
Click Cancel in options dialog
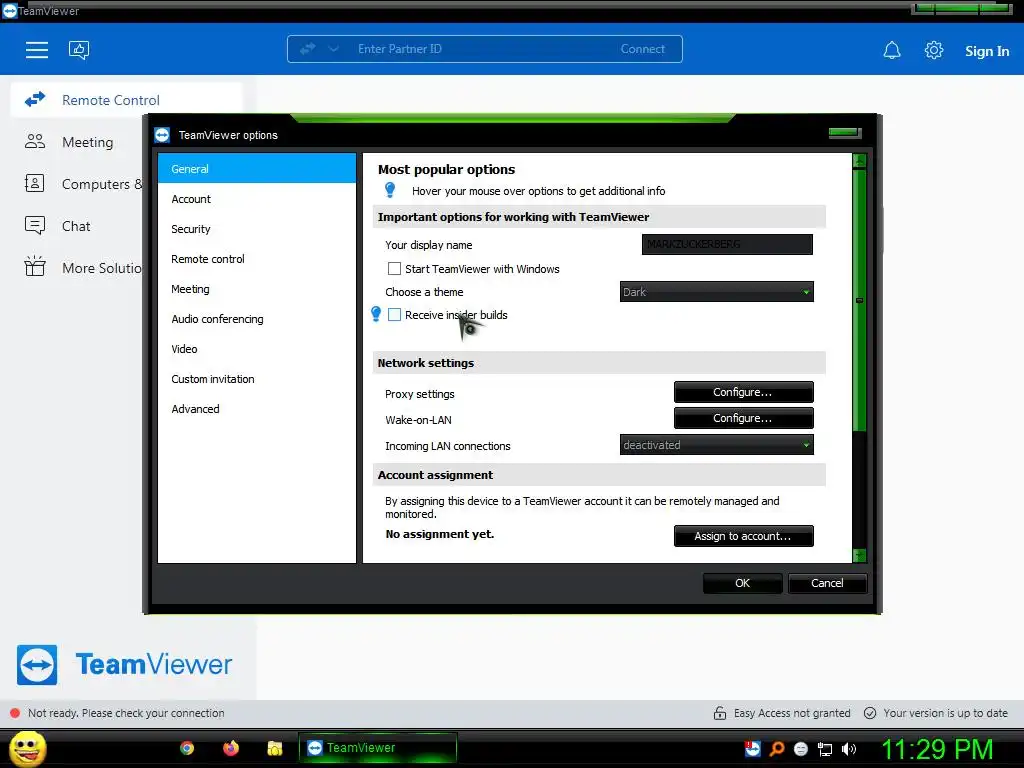(x=827, y=583)
